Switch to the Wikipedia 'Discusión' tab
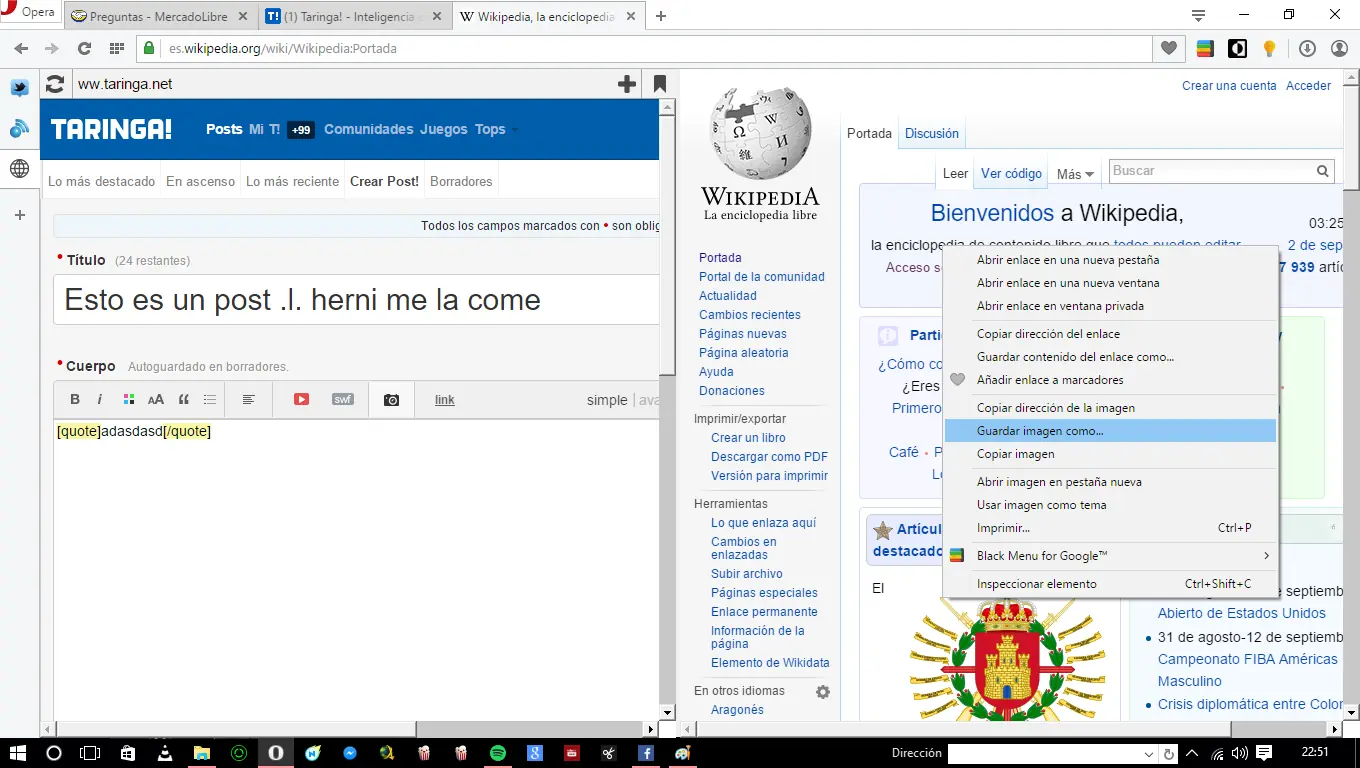Viewport: 1360px width, 768px height. (932, 134)
